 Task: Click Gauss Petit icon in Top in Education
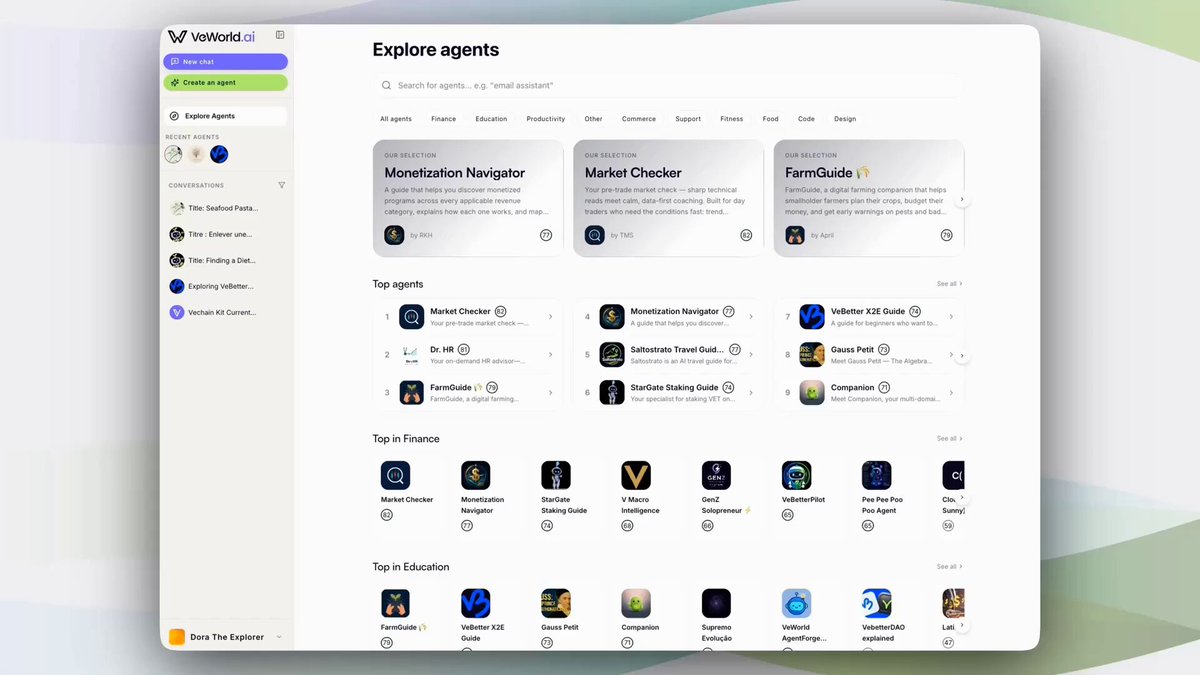point(555,603)
